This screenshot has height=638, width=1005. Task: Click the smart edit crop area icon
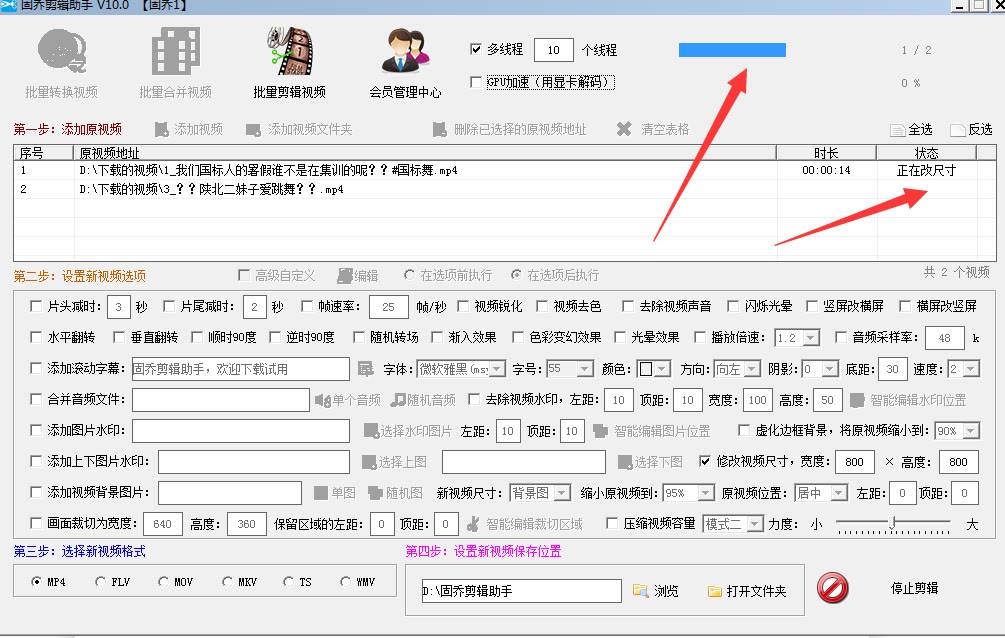coord(473,524)
